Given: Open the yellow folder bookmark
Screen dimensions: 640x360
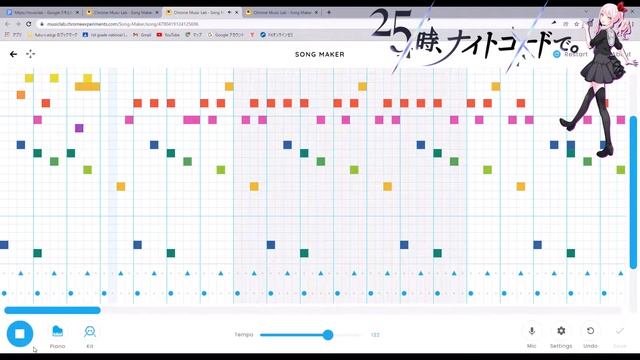Looking at the screenshot, I should [x=52, y=35].
